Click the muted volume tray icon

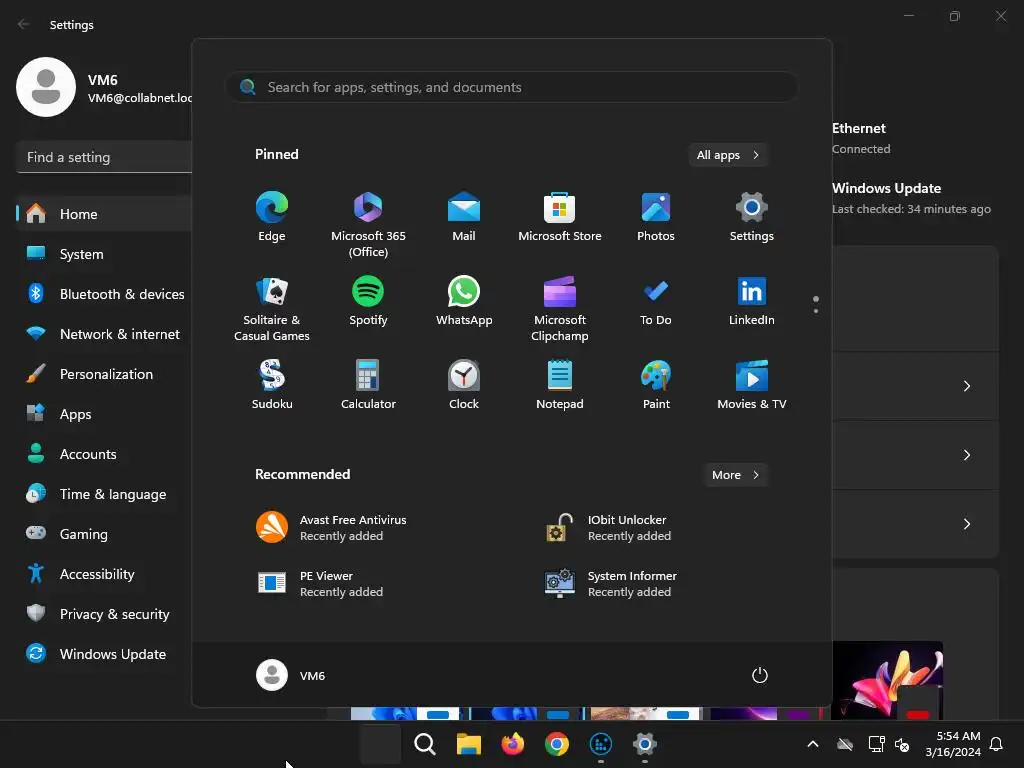coord(902,744)
